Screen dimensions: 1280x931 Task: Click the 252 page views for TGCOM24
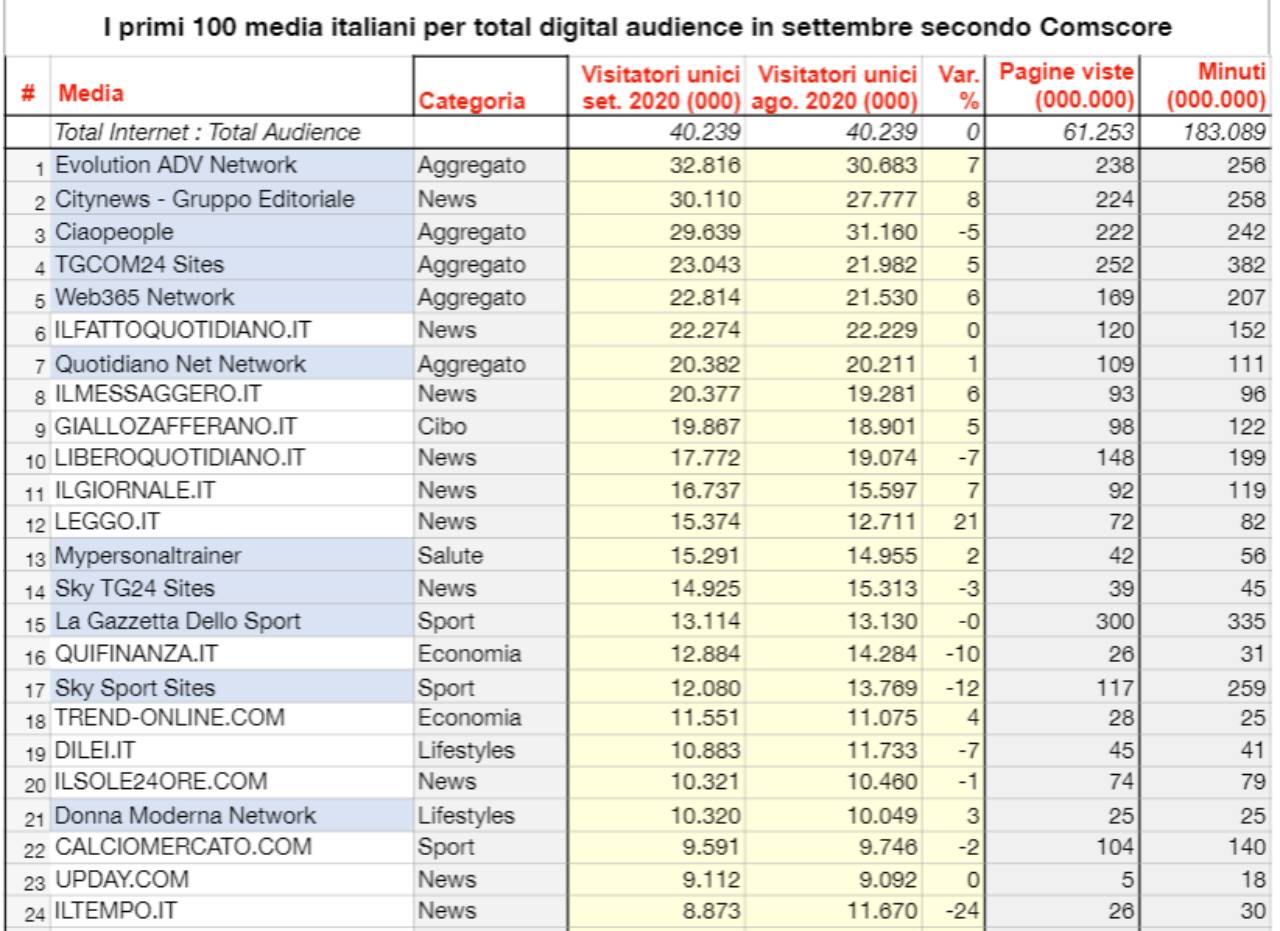(1115, 265)
